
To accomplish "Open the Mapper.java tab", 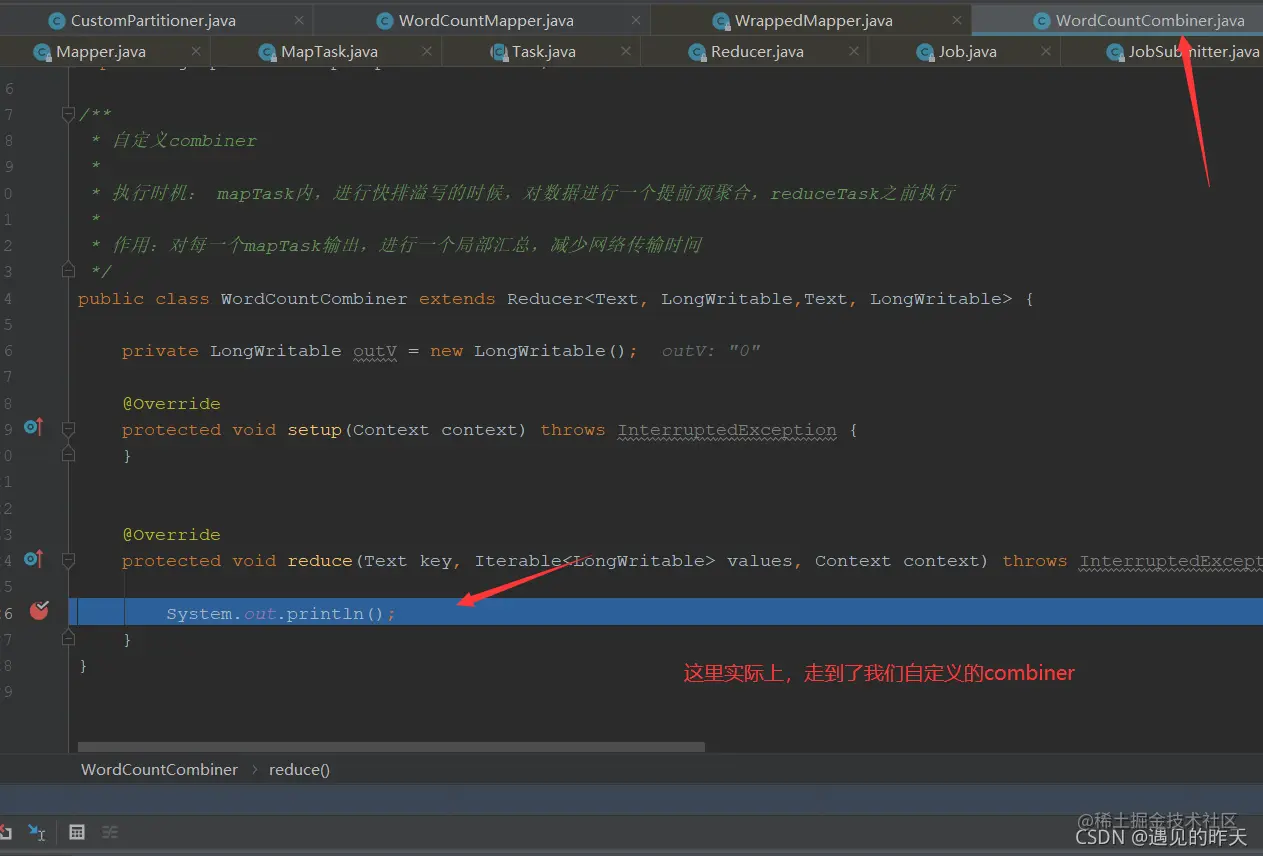I will coord(101,52).
